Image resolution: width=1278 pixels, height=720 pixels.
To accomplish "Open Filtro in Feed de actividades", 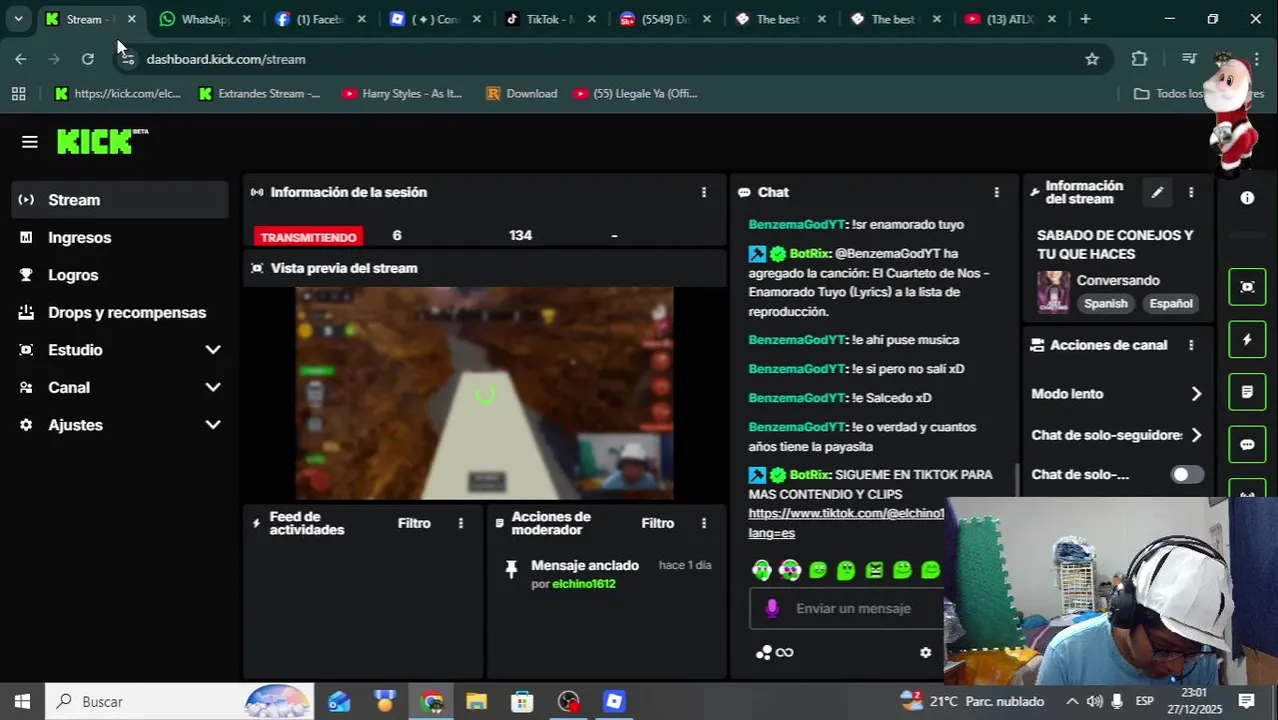I will pos(414,523).
